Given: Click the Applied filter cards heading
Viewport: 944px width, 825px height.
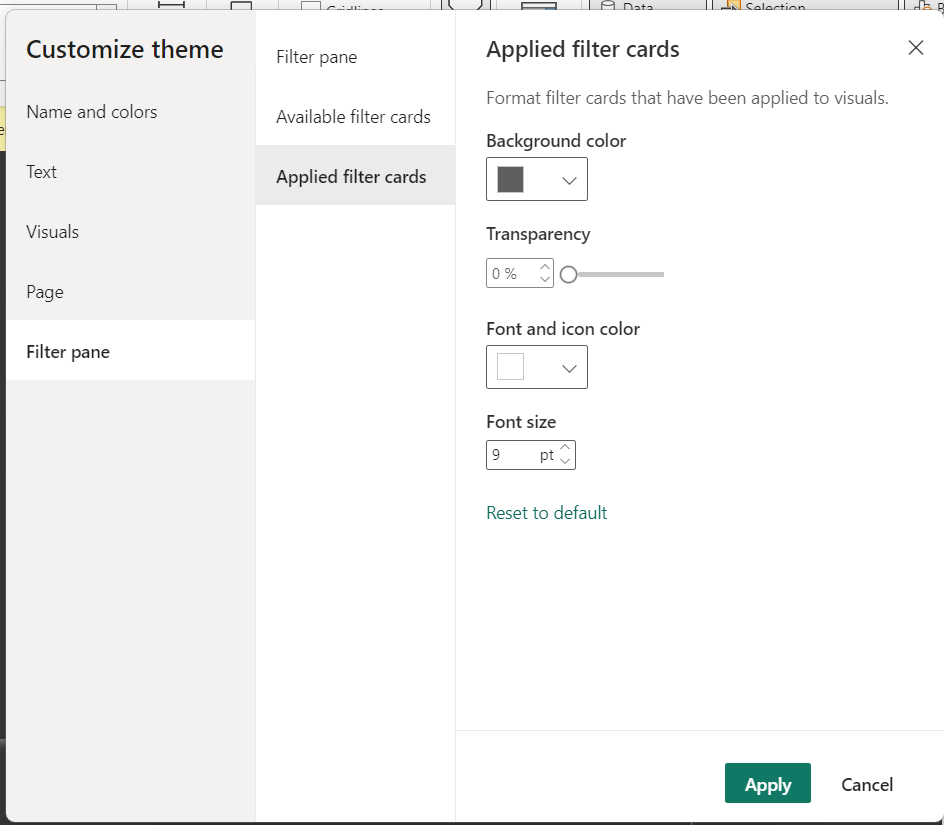Looking at the screenshot, I should coord(583,49).
